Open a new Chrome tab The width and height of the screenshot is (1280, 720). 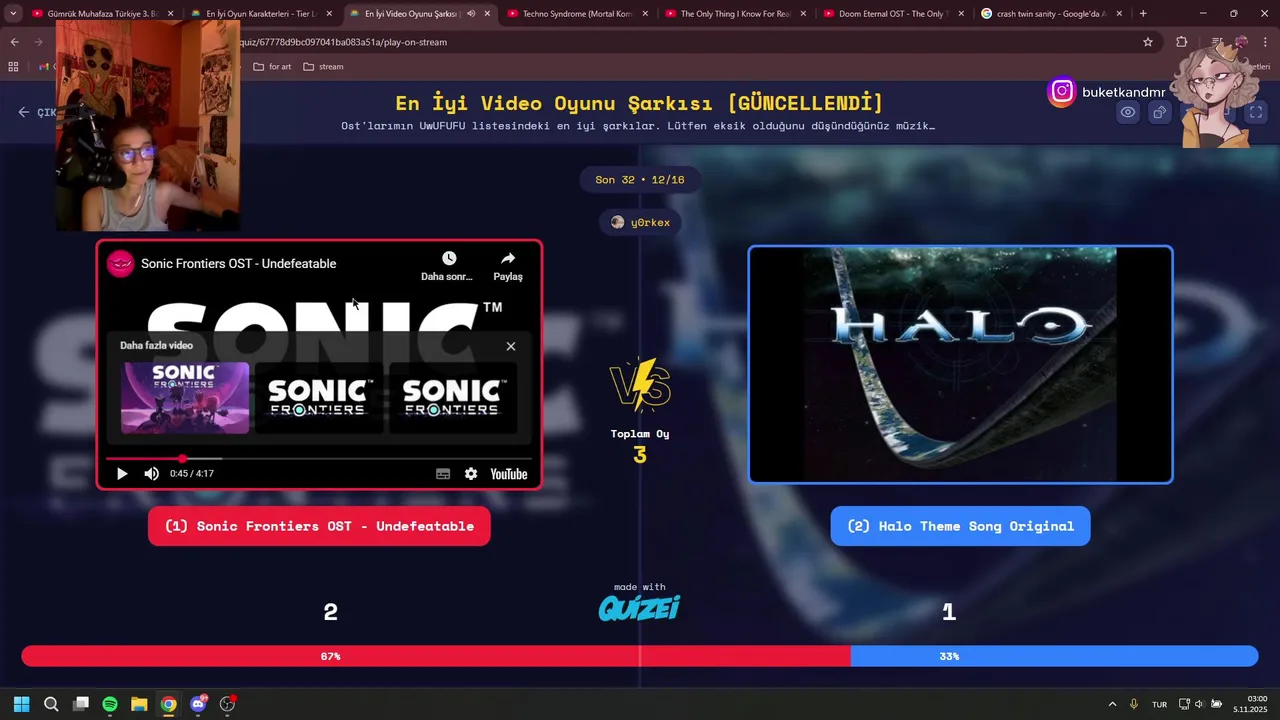tap(1143, 14)
